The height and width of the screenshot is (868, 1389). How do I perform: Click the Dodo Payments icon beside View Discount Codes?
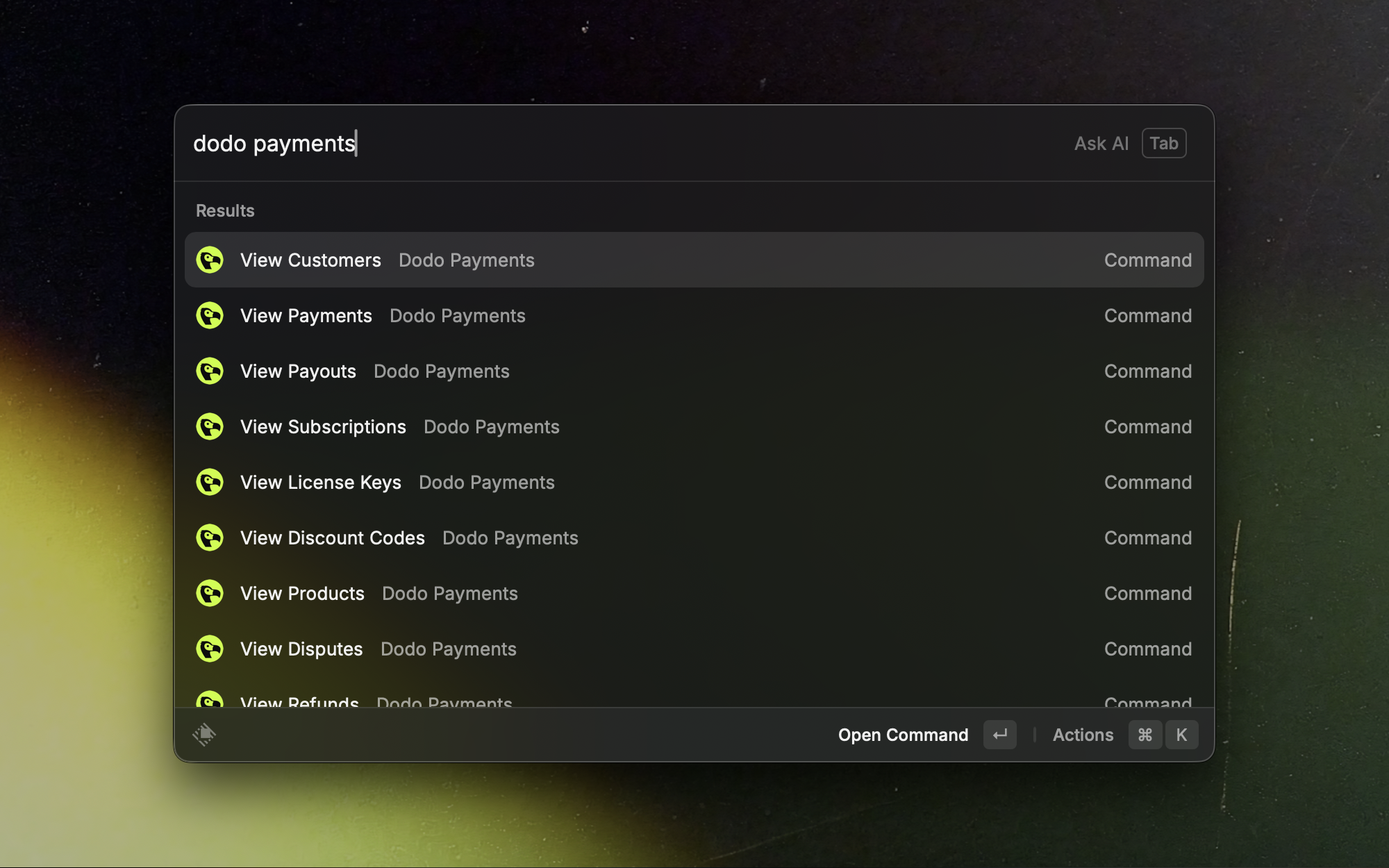point(210,537)
